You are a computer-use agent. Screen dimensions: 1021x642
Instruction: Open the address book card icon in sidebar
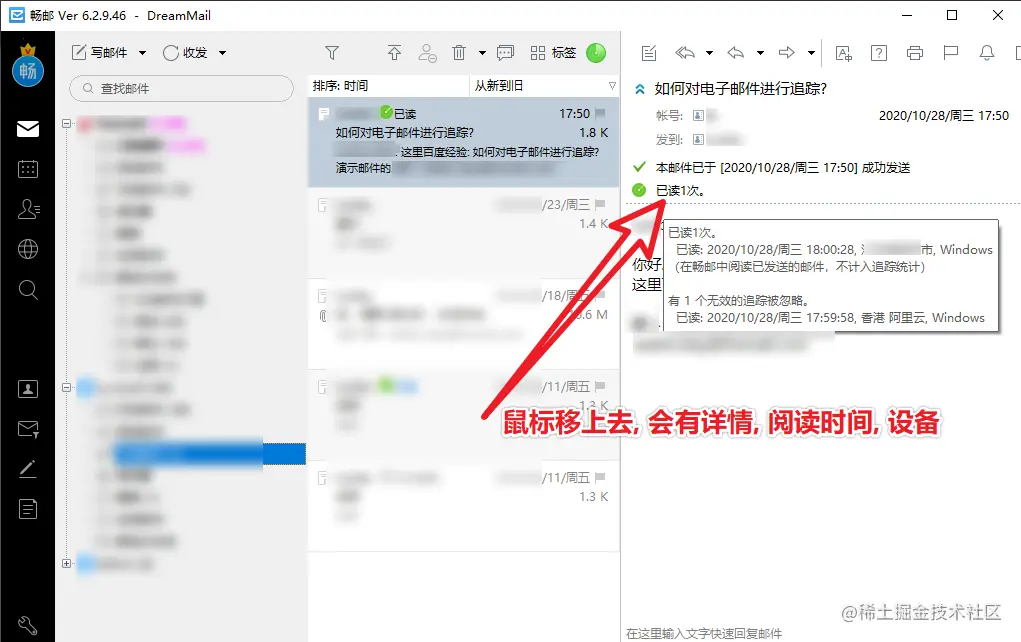[27, 389]
